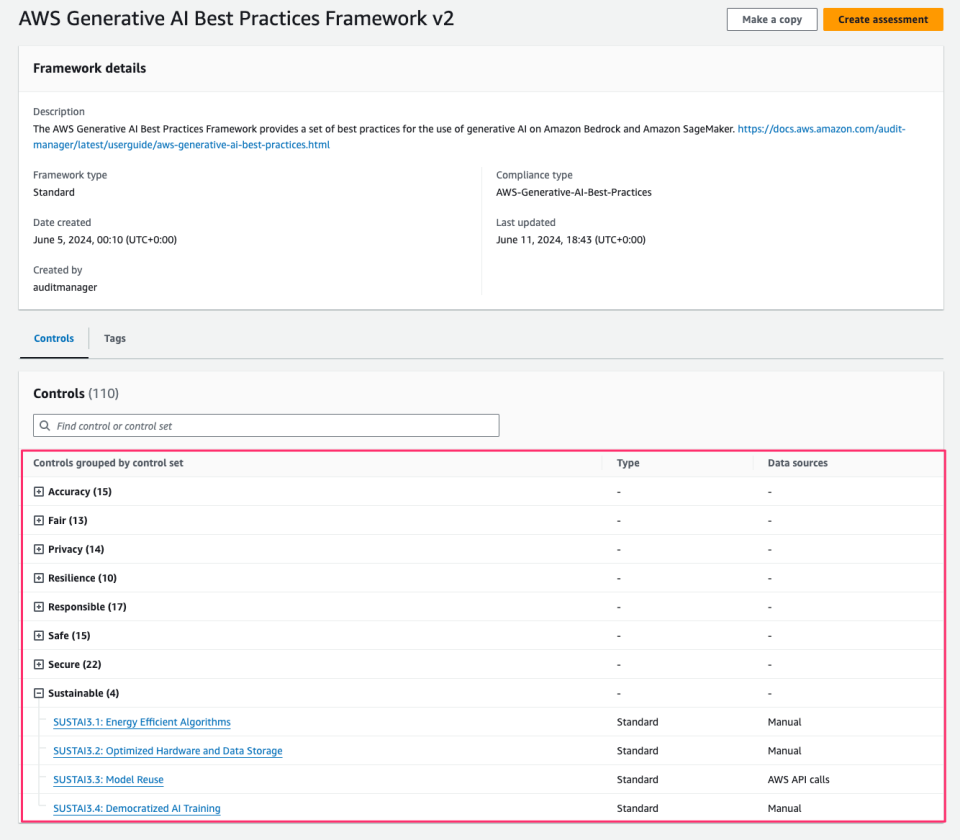Collapse the Sustainable control set
This screenshot has height=840, width=960.
(x=38, y=692)
